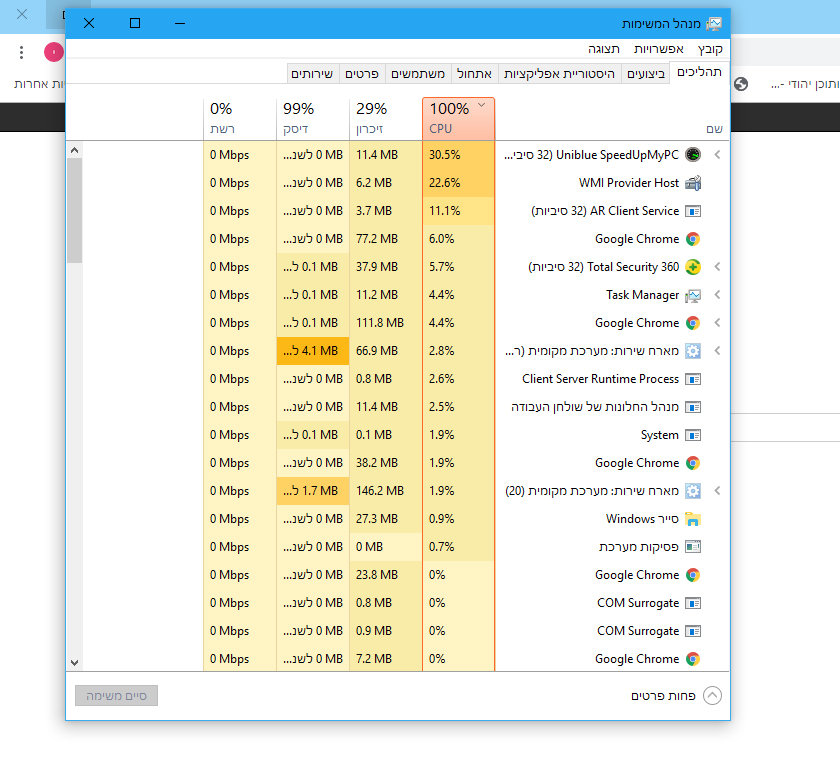The height and width of the screenshot is (776, 840).
Task: Click the globe icon in the background browser
Action: tap(741, 84)
